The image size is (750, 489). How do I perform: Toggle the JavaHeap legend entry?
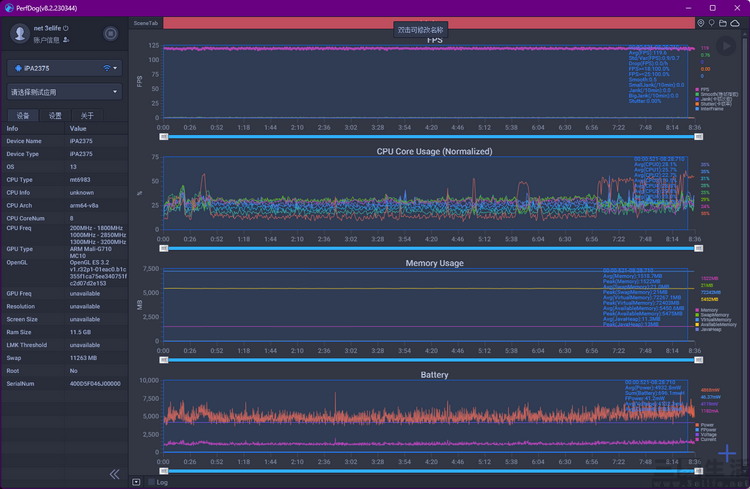click(708, 329)
